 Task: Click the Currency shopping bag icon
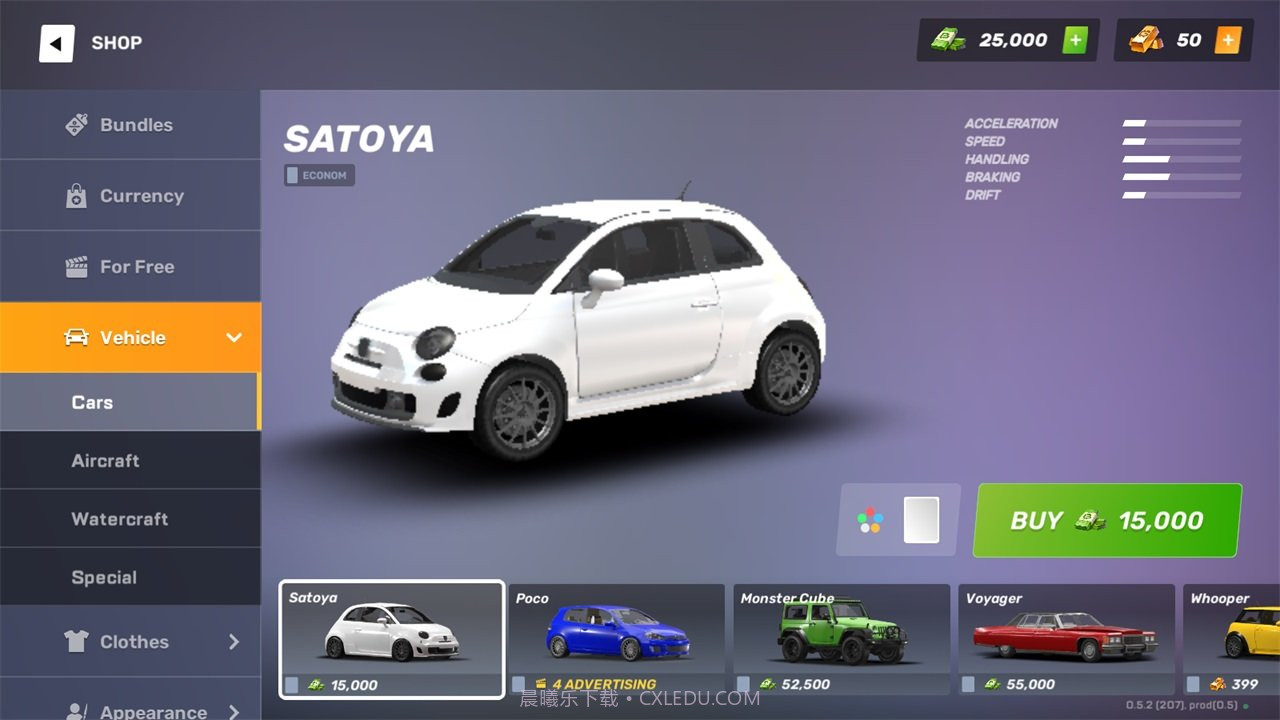76,196
